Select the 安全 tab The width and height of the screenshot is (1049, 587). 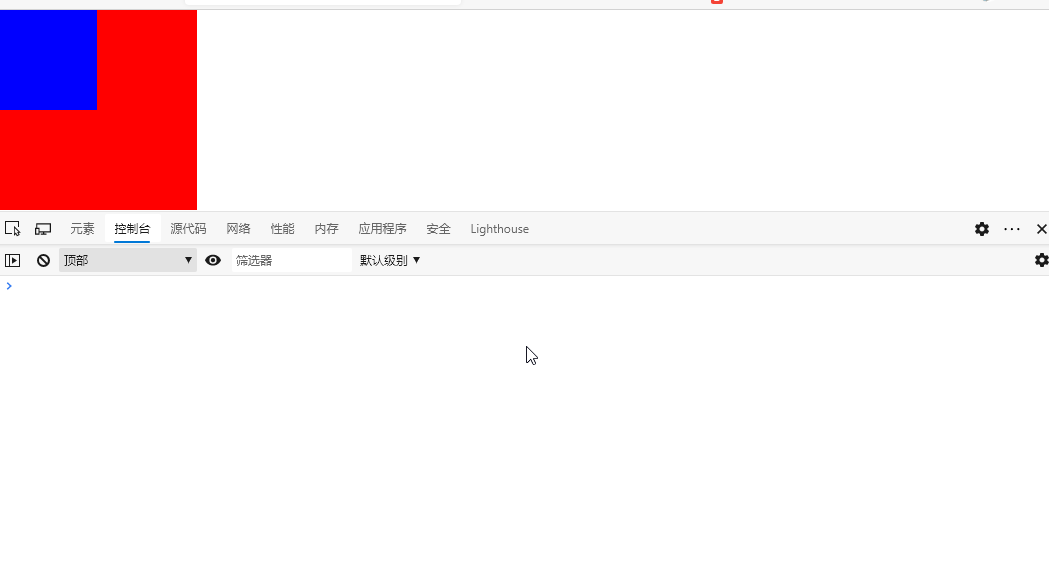438,229
